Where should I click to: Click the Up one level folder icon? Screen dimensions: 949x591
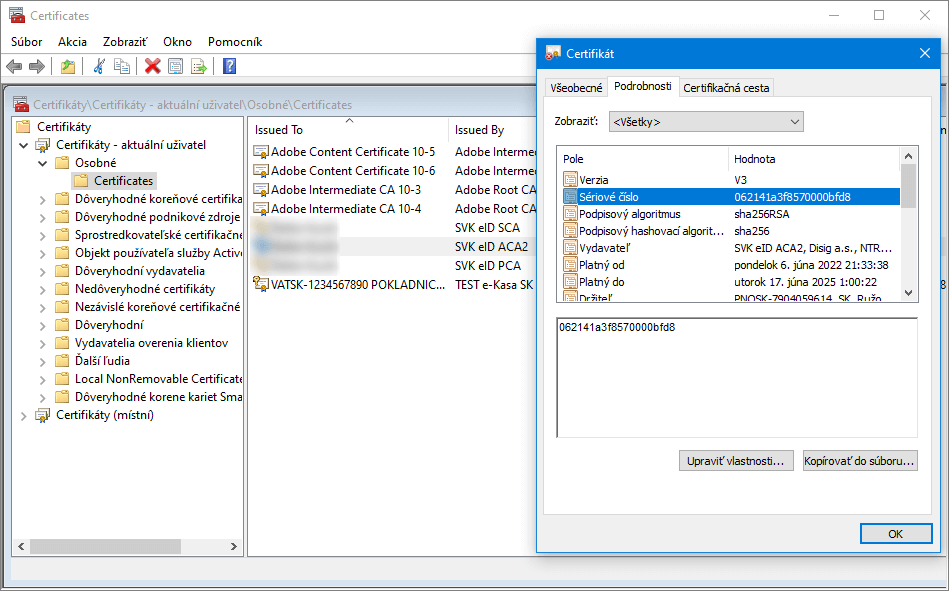click(x=67, y=66)
